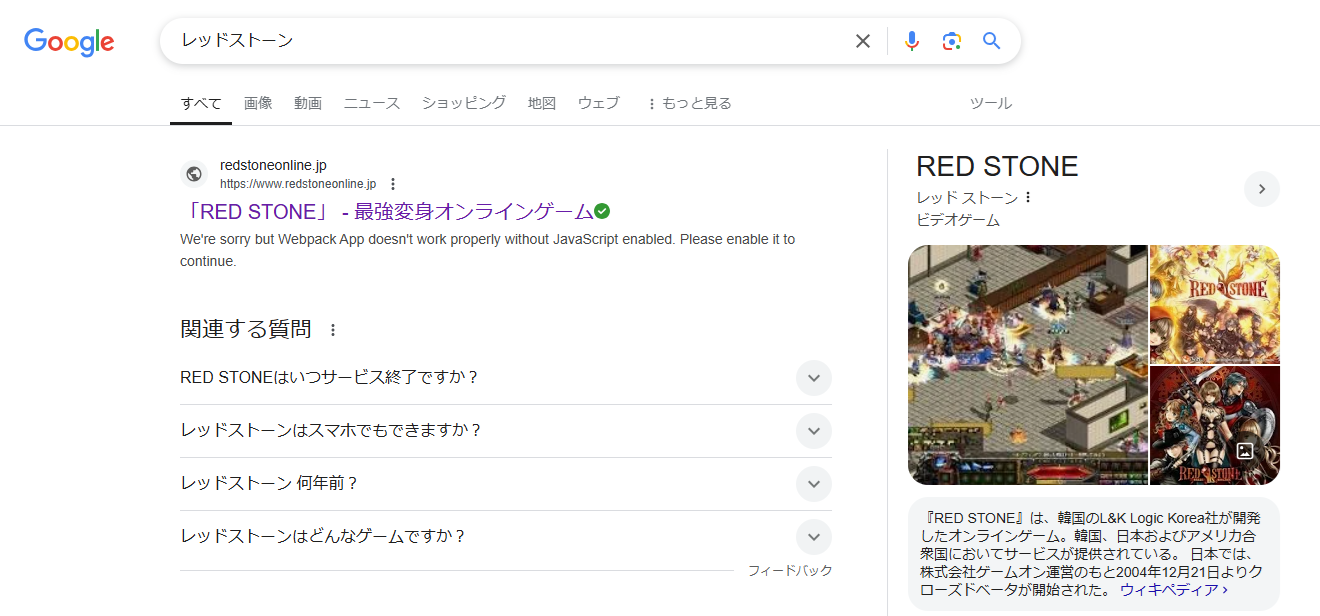
Task: Open options menu next to 関連する質問
Action: coord(333,330)
